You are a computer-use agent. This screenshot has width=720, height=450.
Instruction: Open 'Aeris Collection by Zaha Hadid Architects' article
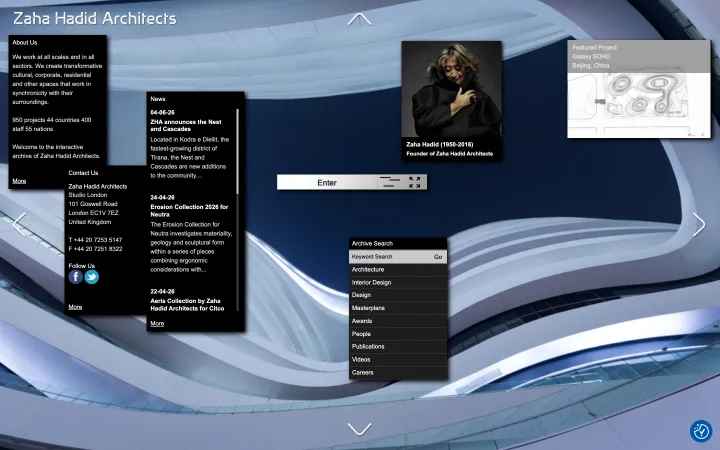tap(187, 304)
